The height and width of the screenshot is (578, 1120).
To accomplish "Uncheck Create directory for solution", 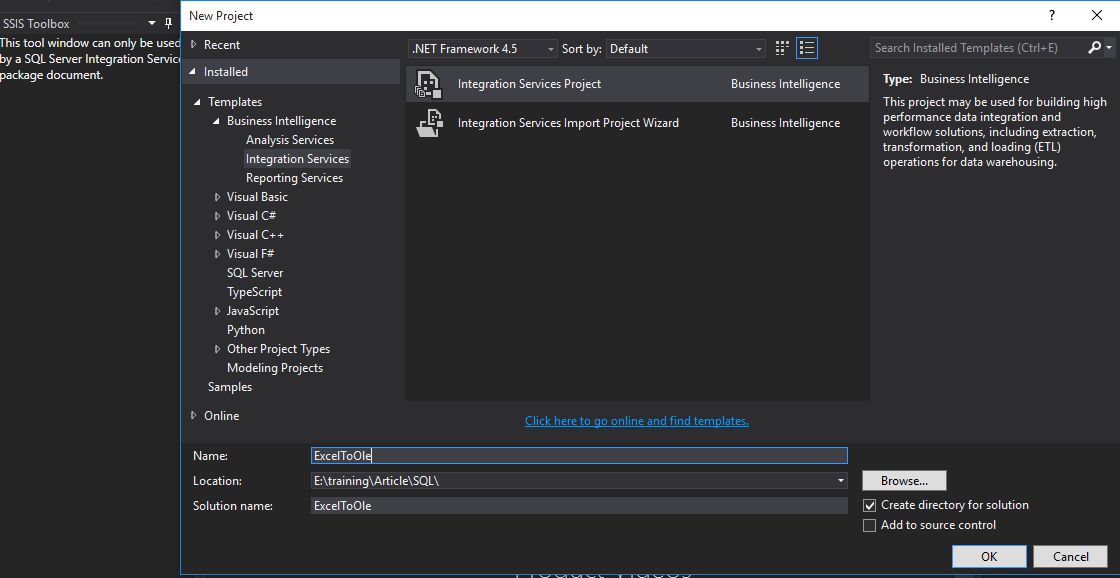I will [869, 505].
